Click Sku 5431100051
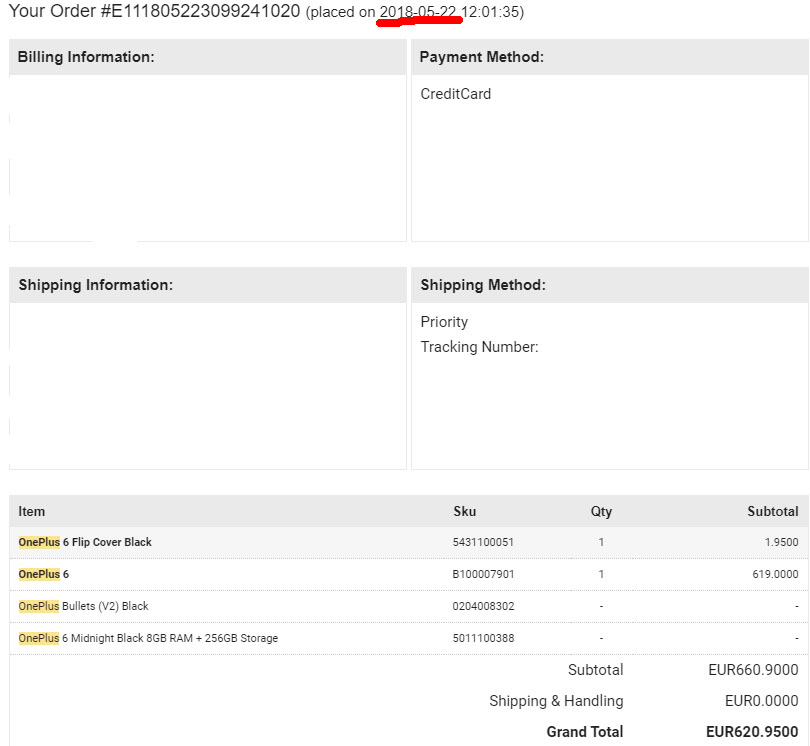The image size is (810, 746). click(483, 542)
